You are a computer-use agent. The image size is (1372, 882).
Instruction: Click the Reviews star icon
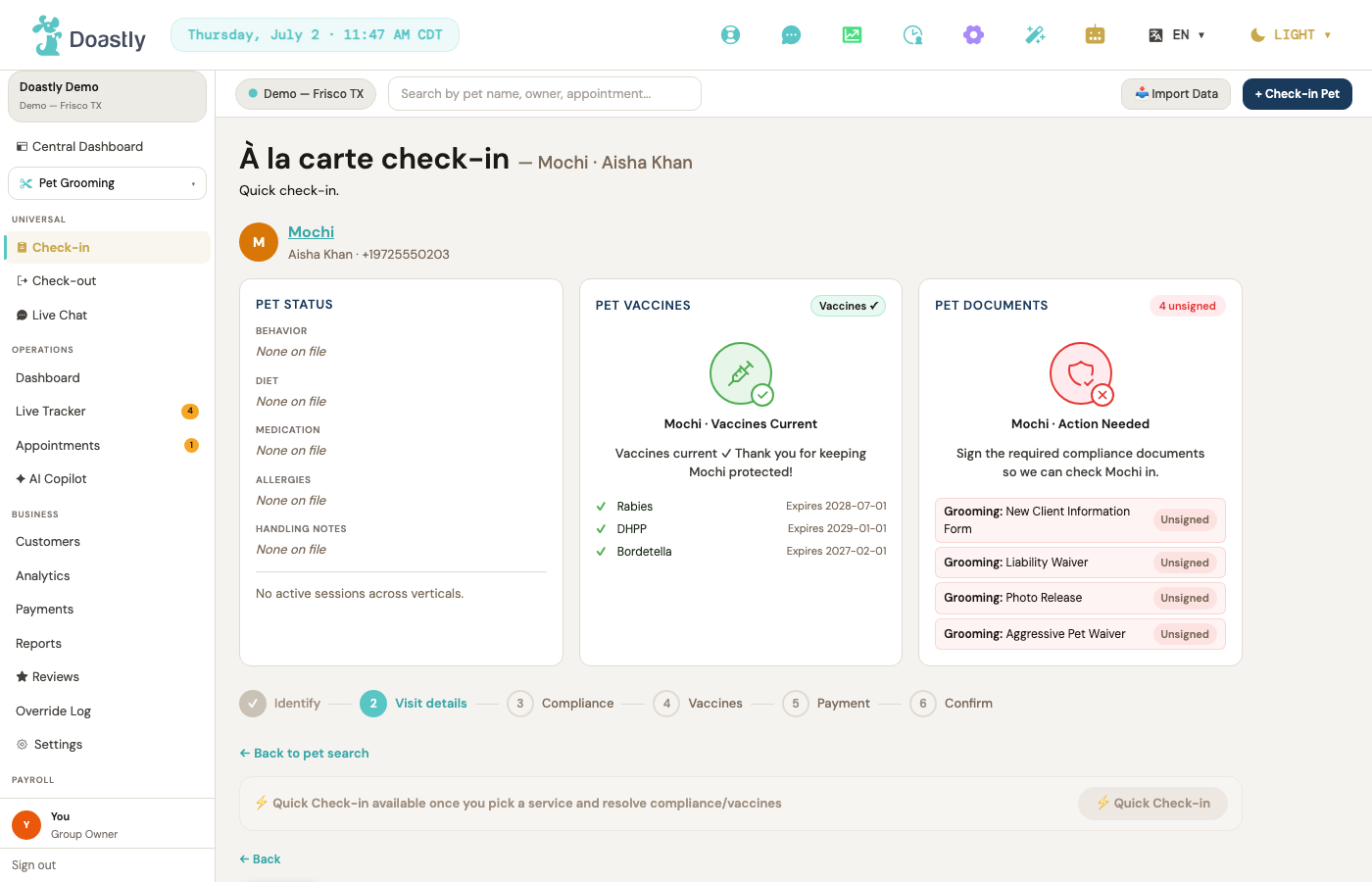[x=22, y=677]
